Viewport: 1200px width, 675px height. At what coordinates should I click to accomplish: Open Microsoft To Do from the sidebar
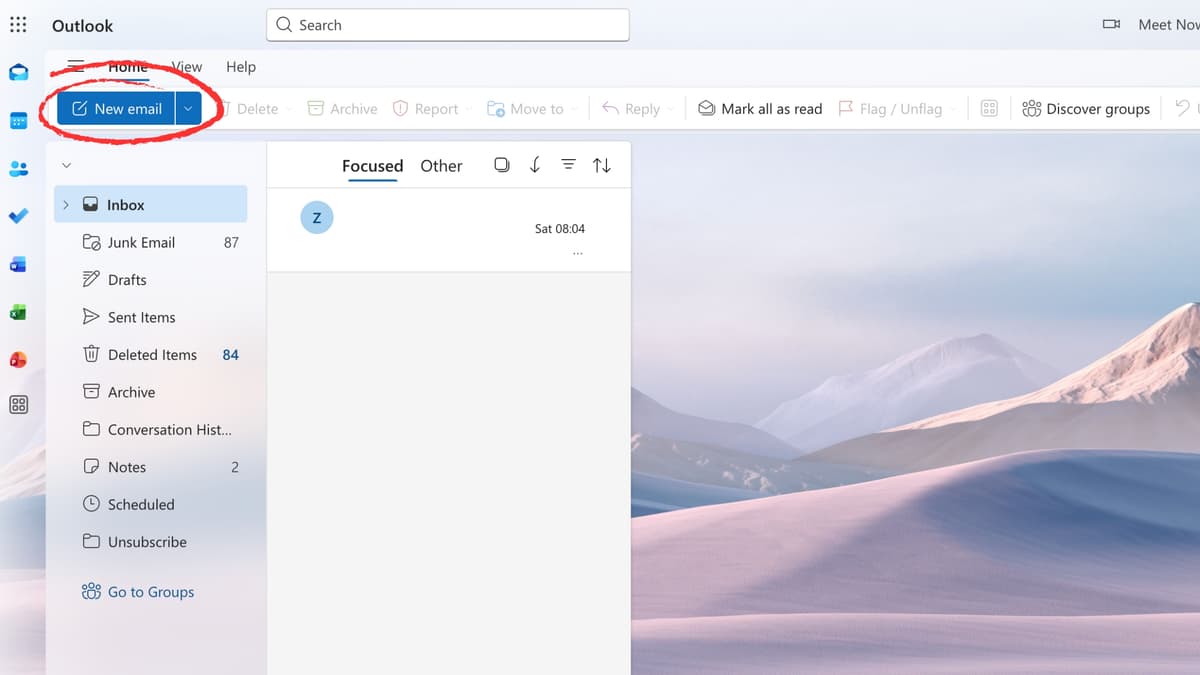(18, 216)
